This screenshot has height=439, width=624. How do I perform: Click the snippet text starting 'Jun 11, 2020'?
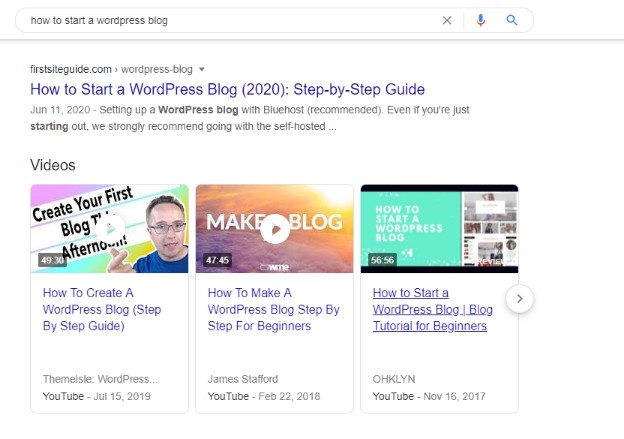(x=250, y=118)
